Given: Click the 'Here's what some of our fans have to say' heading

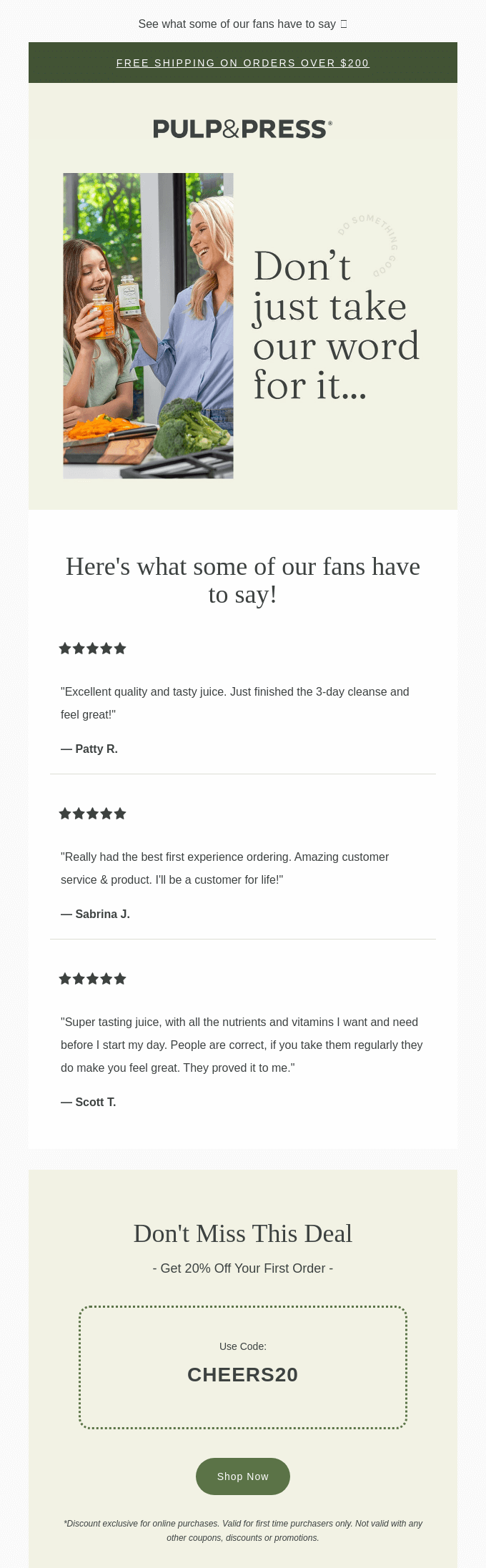Looking at the screenshot, I should click(242, 580).
